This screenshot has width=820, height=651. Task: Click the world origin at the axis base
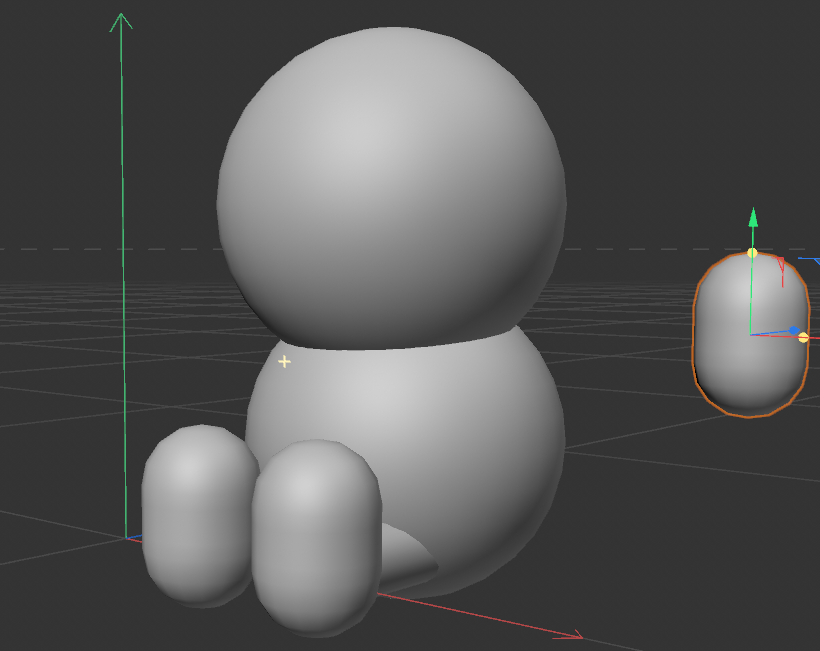[x=127, y=540]
